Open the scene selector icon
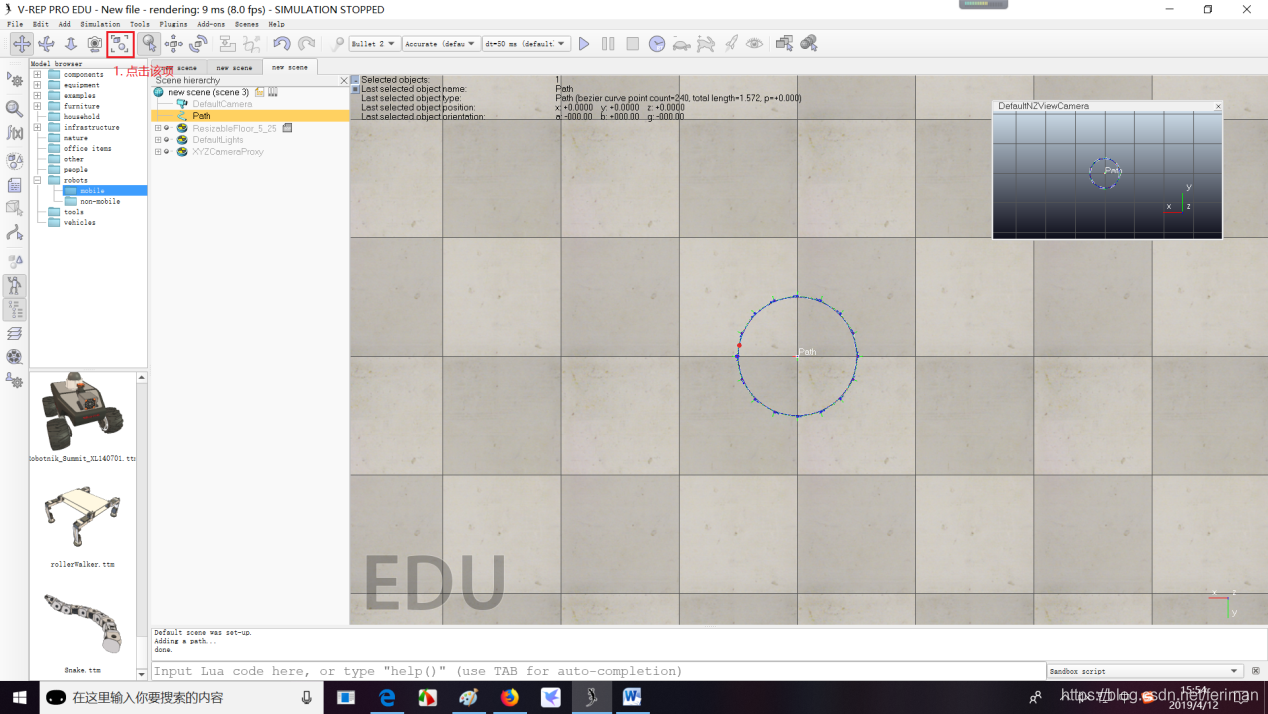The height and width of the screenshot is (714, 1268). (x=809, y=44)
